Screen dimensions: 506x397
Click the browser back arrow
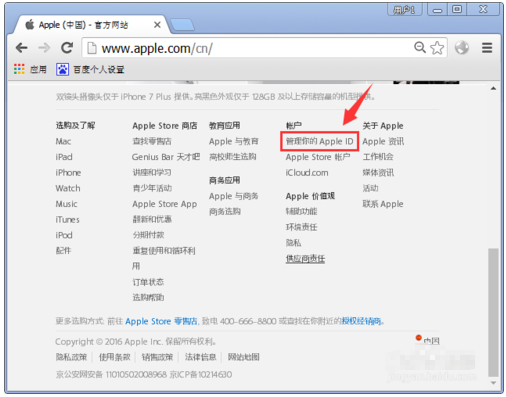[22, 48]
